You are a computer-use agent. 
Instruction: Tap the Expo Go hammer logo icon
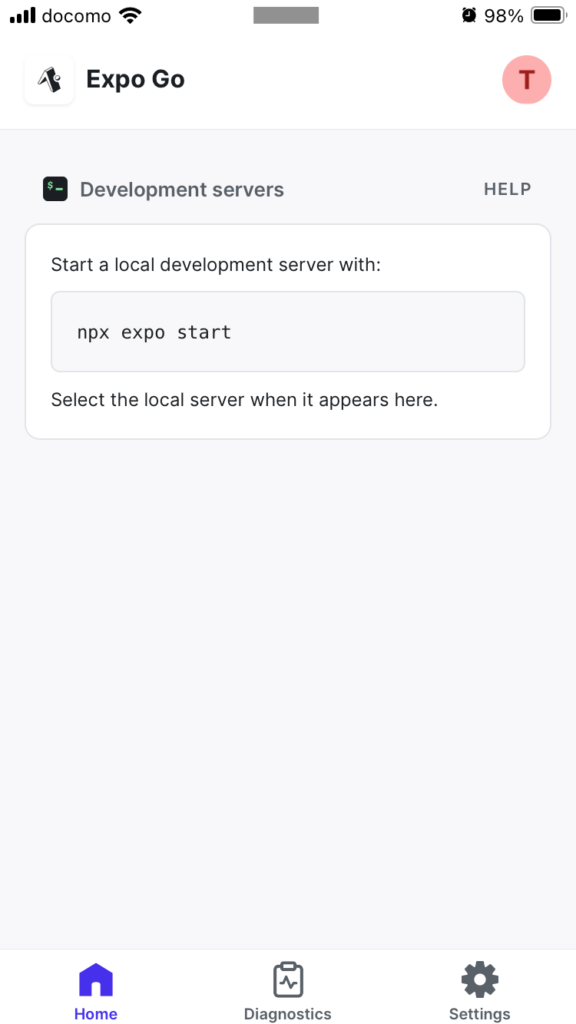pyautogui.click(x=49, y=79)
